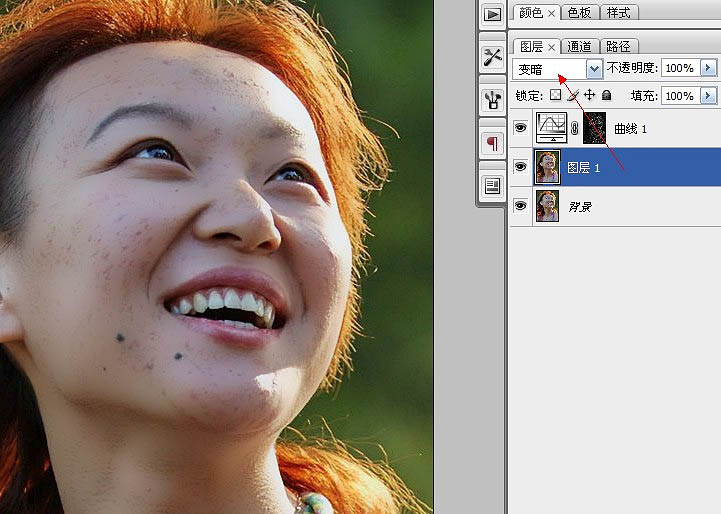Close the 图层 panel tab
This screenshot has height=514, width=721.
pyautogui.click(x=551, y=47)
